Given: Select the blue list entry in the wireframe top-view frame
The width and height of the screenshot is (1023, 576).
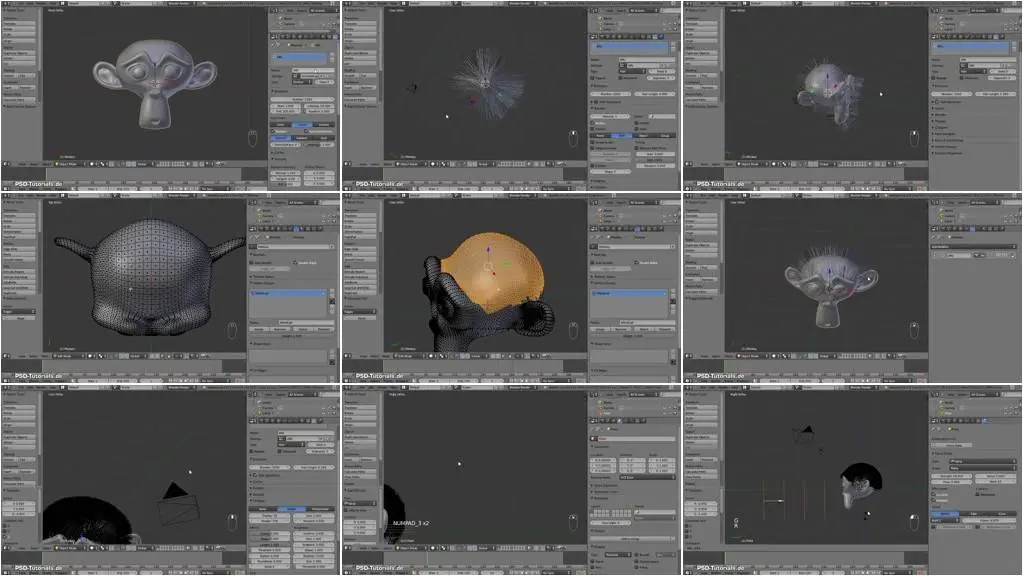Looking at the screenshot, I should click(x=288, y=294).
